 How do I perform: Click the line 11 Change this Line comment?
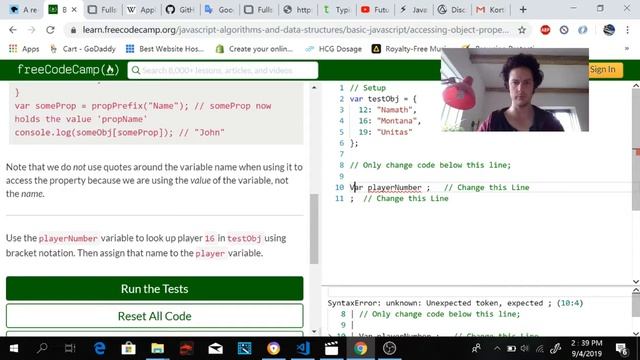click(406, 198)
